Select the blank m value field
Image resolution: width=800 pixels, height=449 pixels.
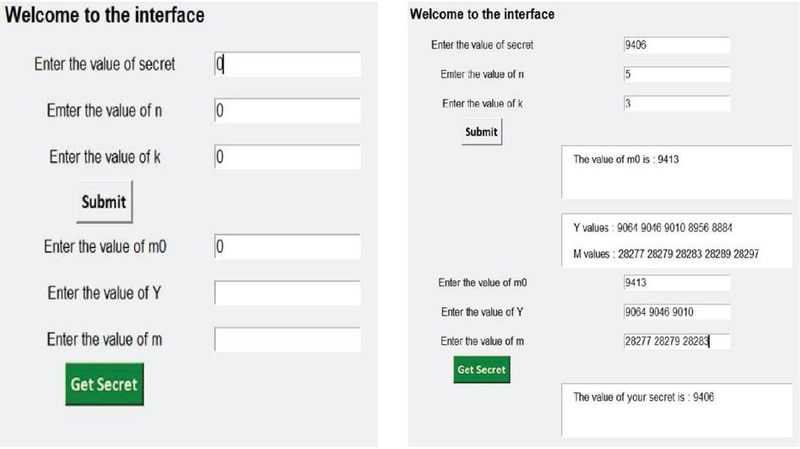[287, 339]
